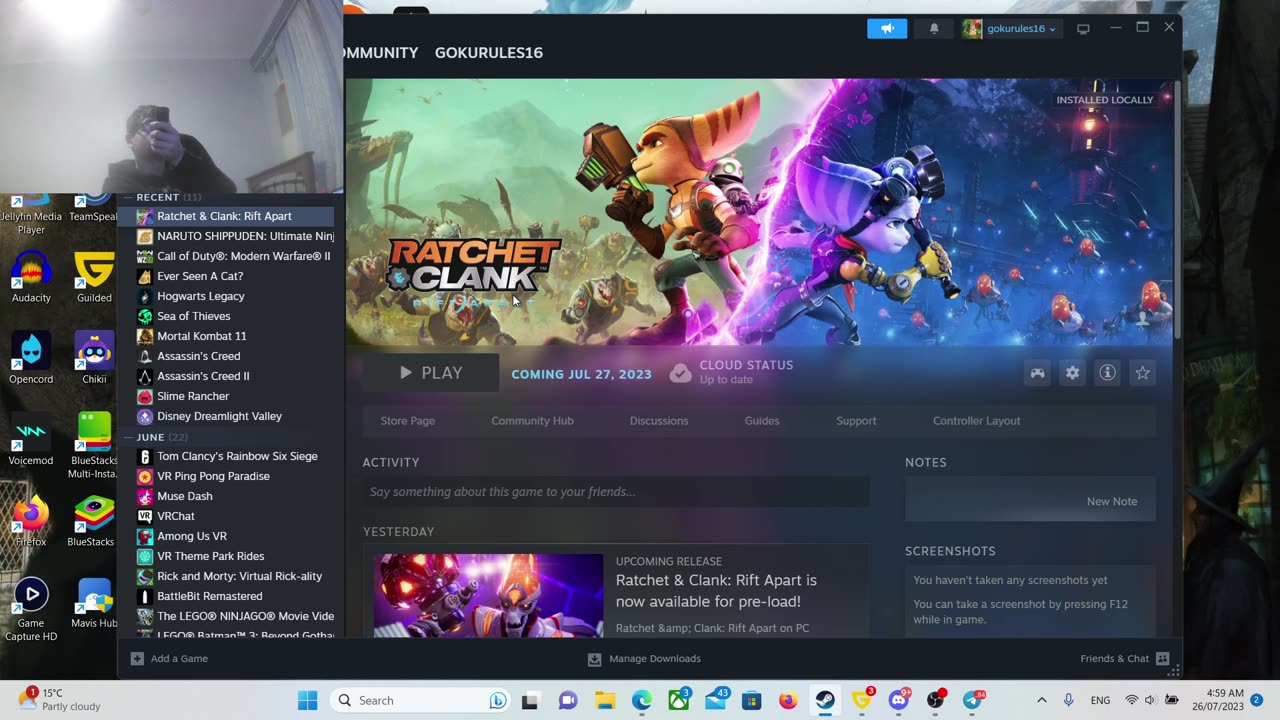Image resolution: width=1280 pixels, height=720 pixels.
Task: Open the Guides tab
Action: coord(762,421)
